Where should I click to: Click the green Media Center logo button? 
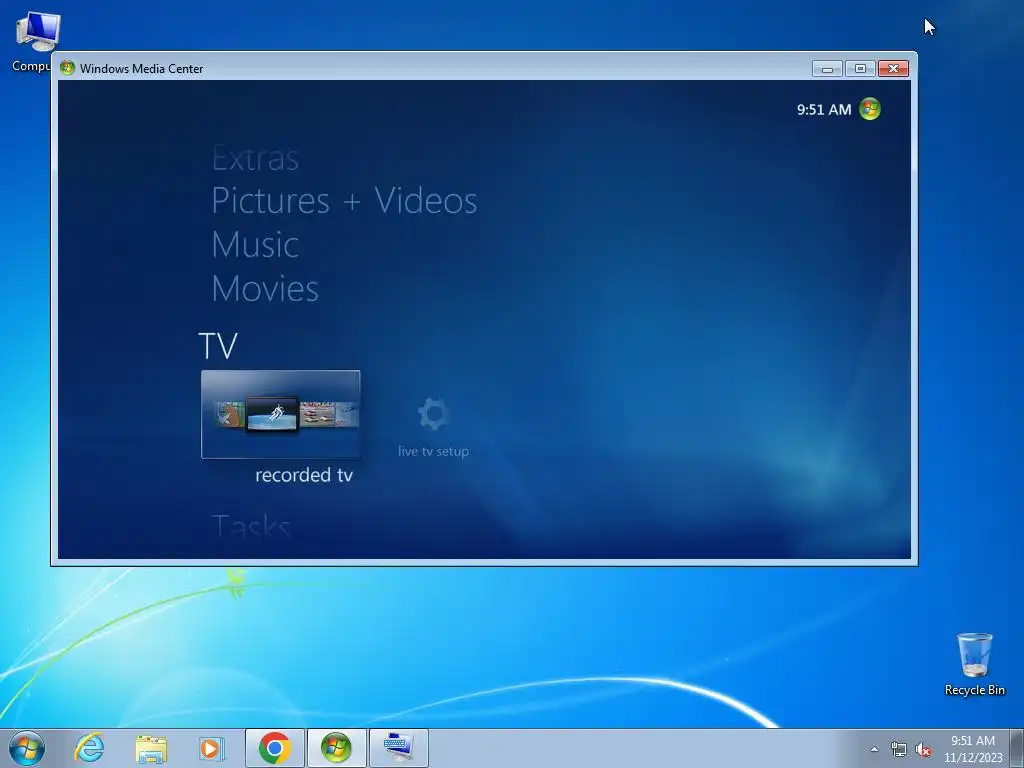tap(869, 109)
